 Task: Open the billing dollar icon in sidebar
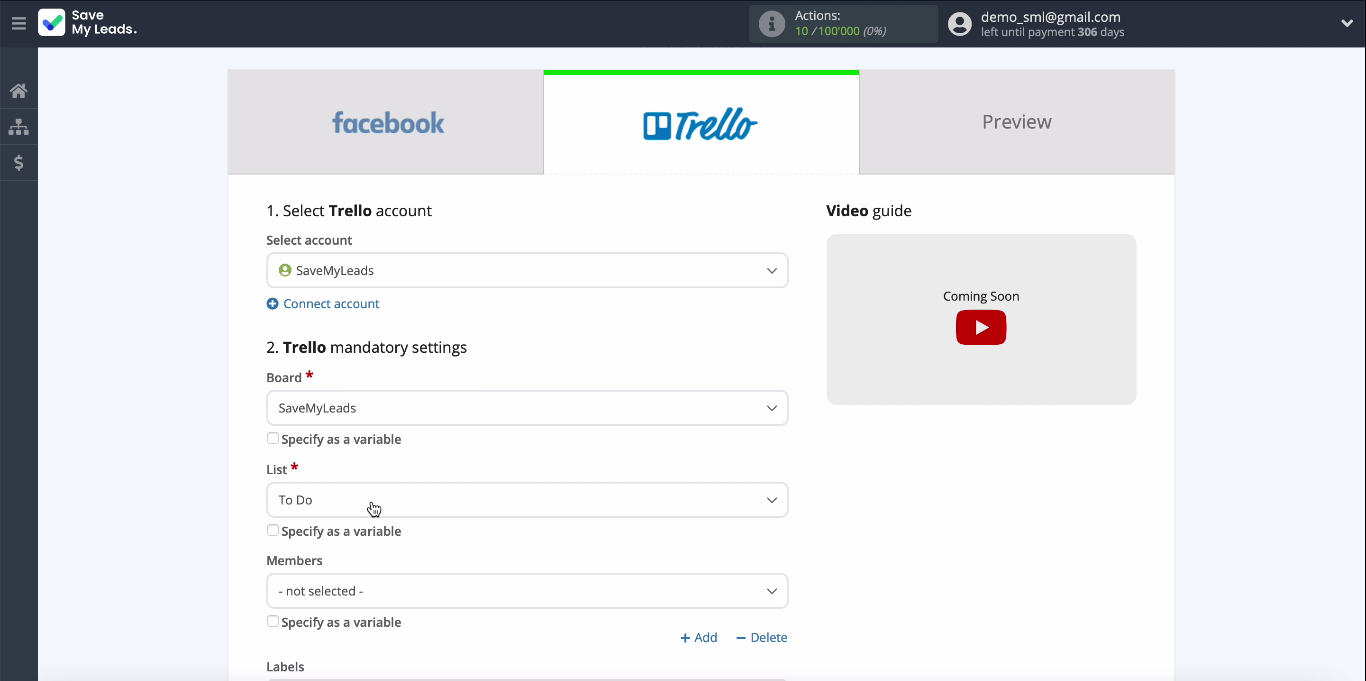[x=18, y=163]
